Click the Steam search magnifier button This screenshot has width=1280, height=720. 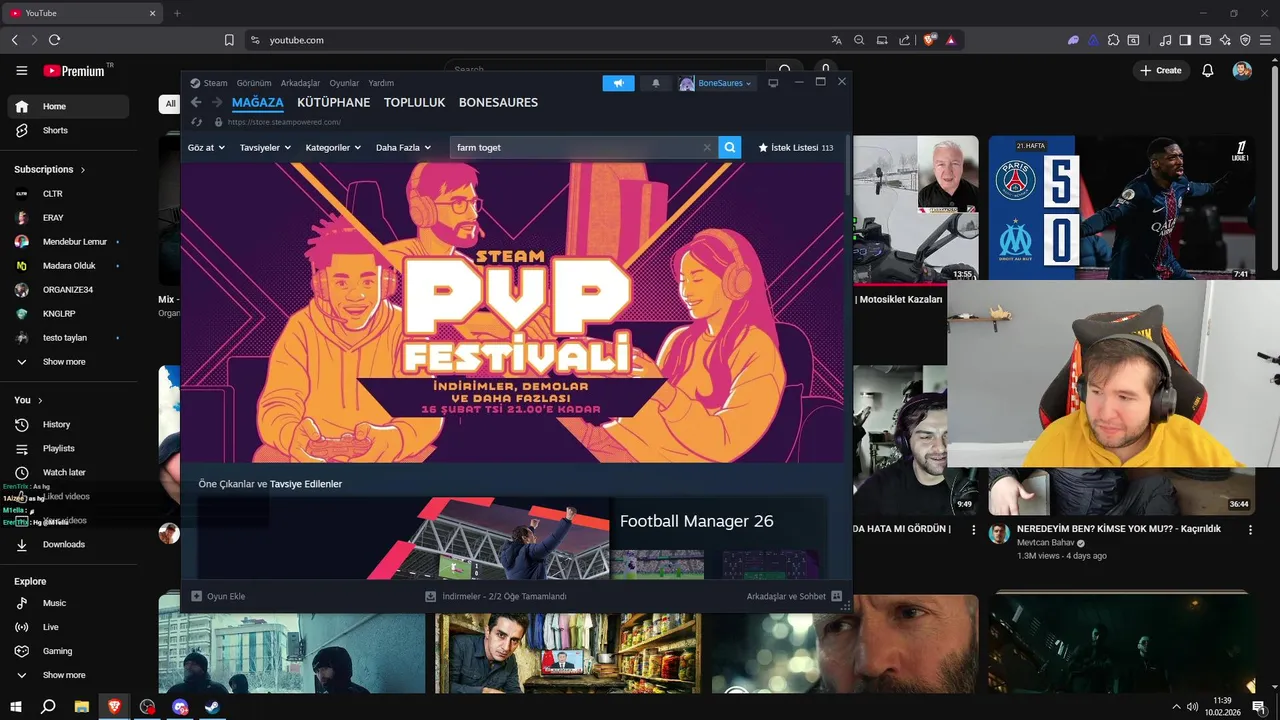(730, 147)
